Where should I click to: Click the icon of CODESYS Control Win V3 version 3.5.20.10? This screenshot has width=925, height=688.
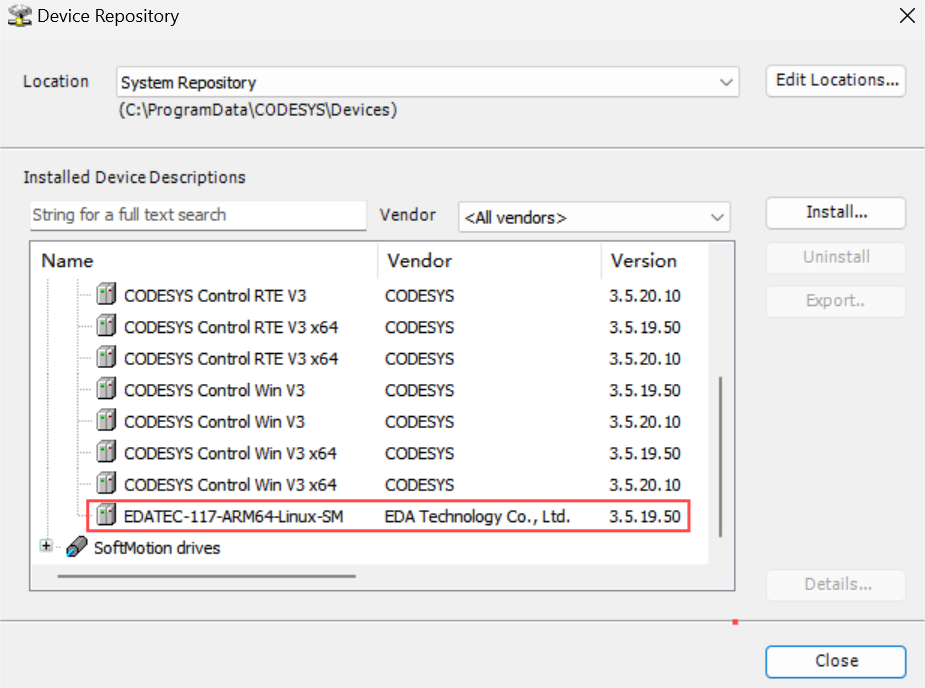coord(106,420)
